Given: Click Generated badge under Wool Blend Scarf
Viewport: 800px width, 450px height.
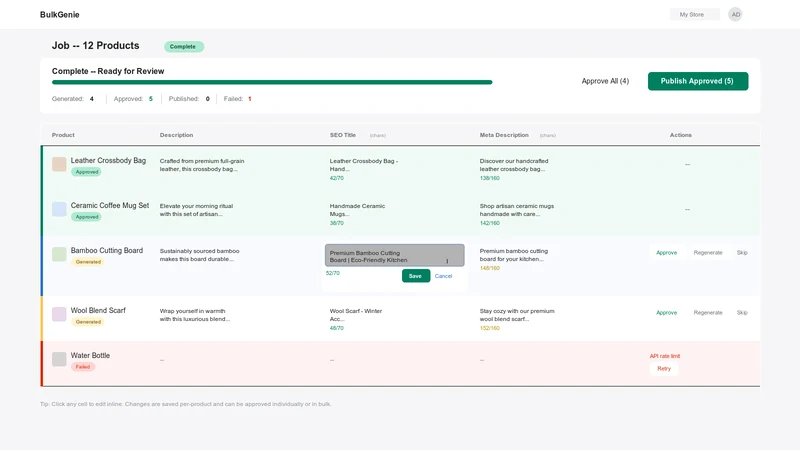Looking at the screenshot, I should [x=88, y=322].
